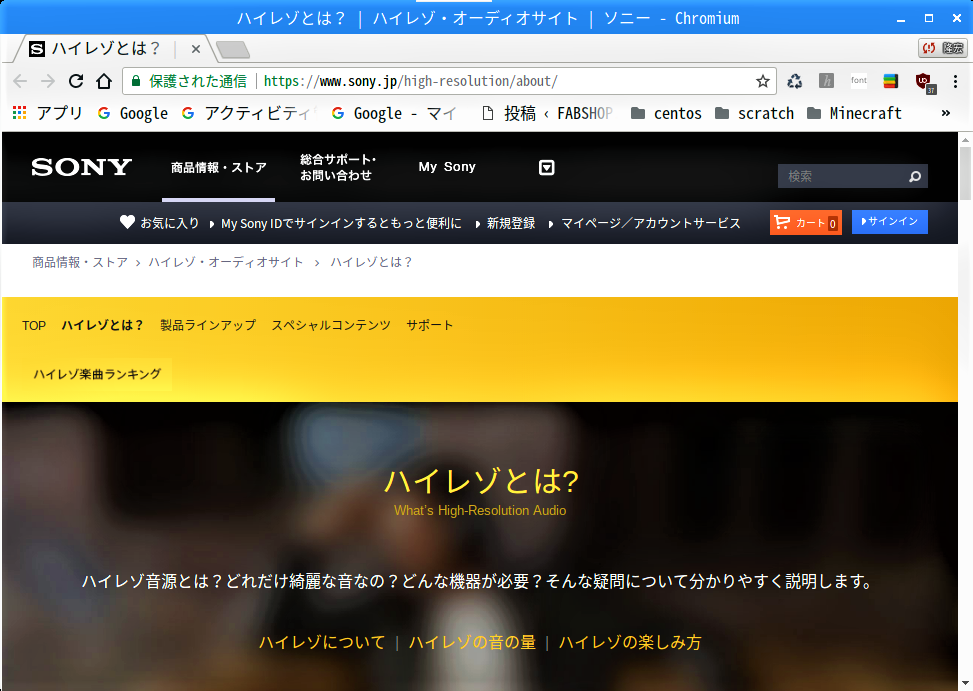The image size is (973, 691).
Task: Go to the TOP tab in yellow bar
Action: [34, 325]
